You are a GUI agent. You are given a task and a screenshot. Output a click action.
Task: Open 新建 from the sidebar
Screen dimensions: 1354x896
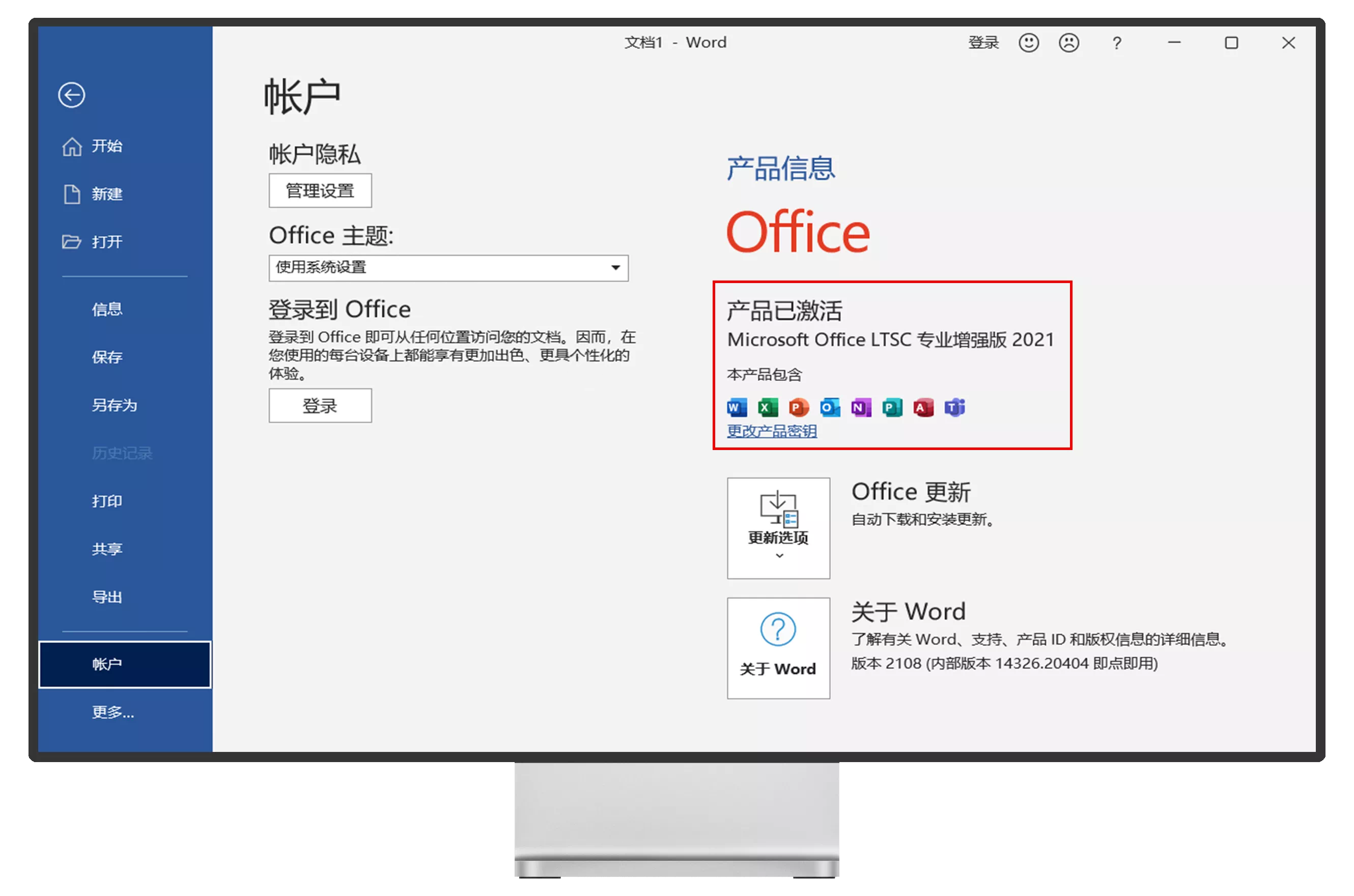coord(107,194)
